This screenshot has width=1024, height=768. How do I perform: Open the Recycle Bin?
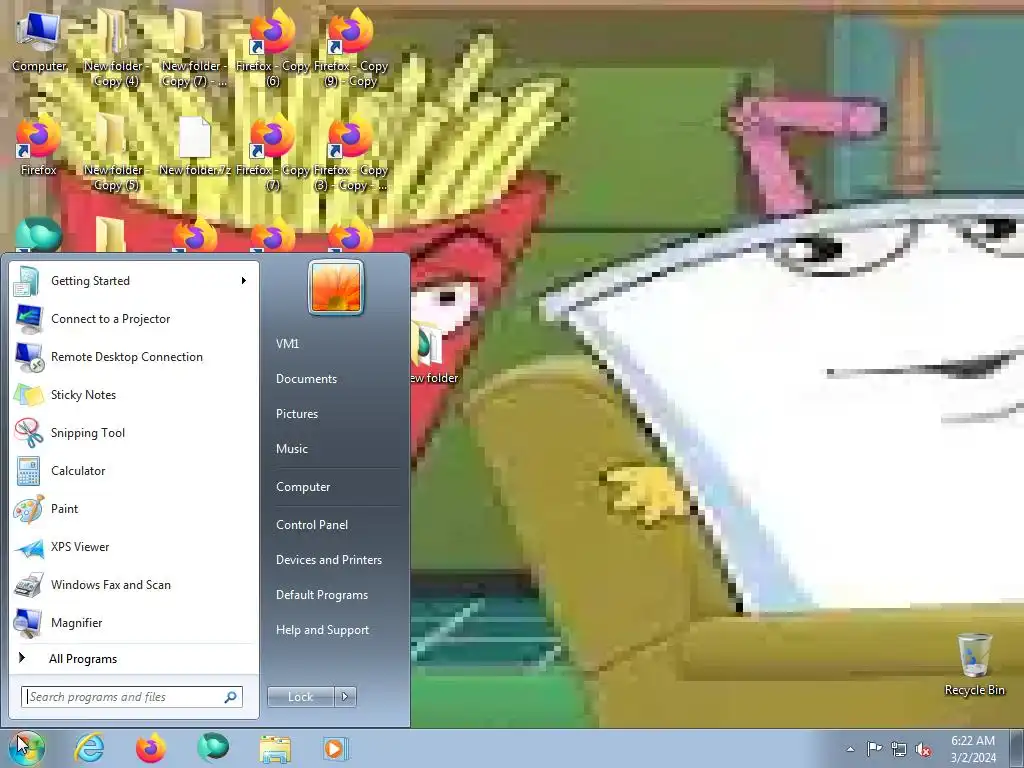click(974, 664)
